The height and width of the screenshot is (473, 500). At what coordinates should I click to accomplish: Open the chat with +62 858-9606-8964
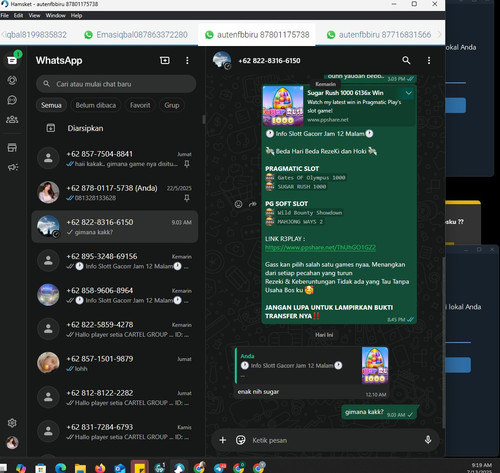point(115,295)
